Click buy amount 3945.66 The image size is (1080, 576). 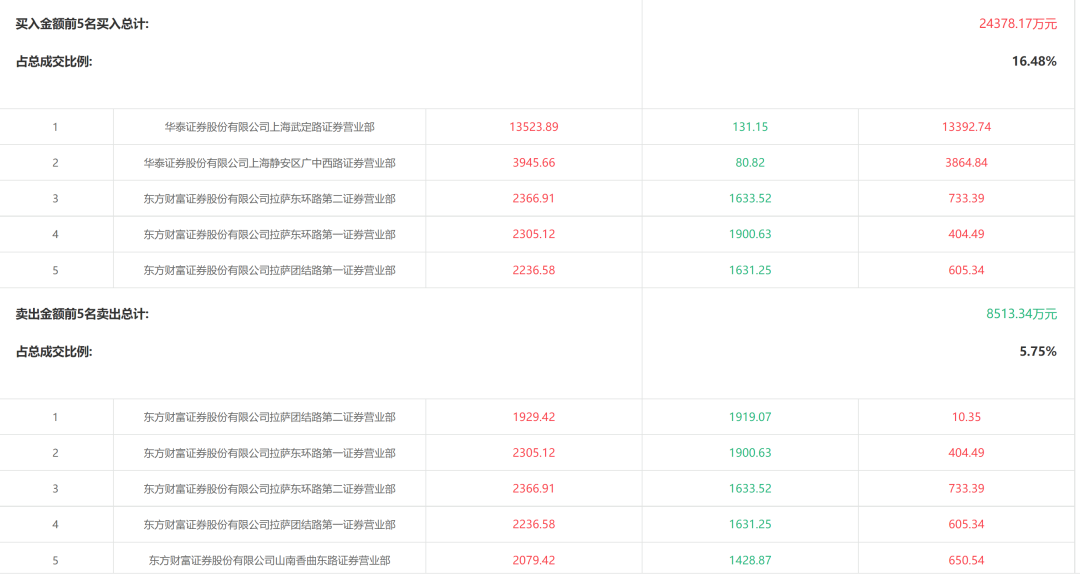point(534,163)
